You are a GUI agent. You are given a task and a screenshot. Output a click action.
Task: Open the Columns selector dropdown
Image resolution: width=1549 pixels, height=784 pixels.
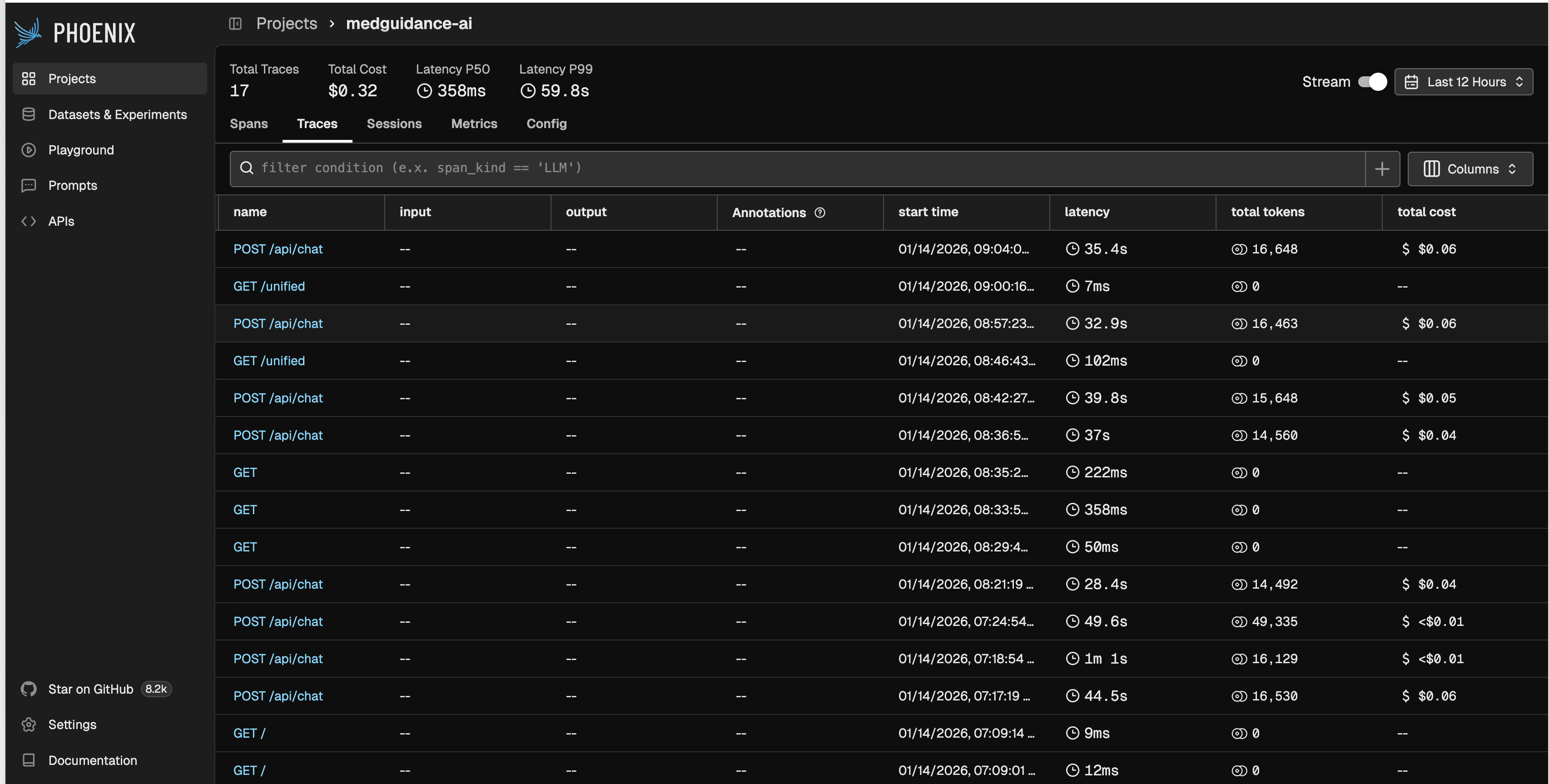(x=1470, y=169)
